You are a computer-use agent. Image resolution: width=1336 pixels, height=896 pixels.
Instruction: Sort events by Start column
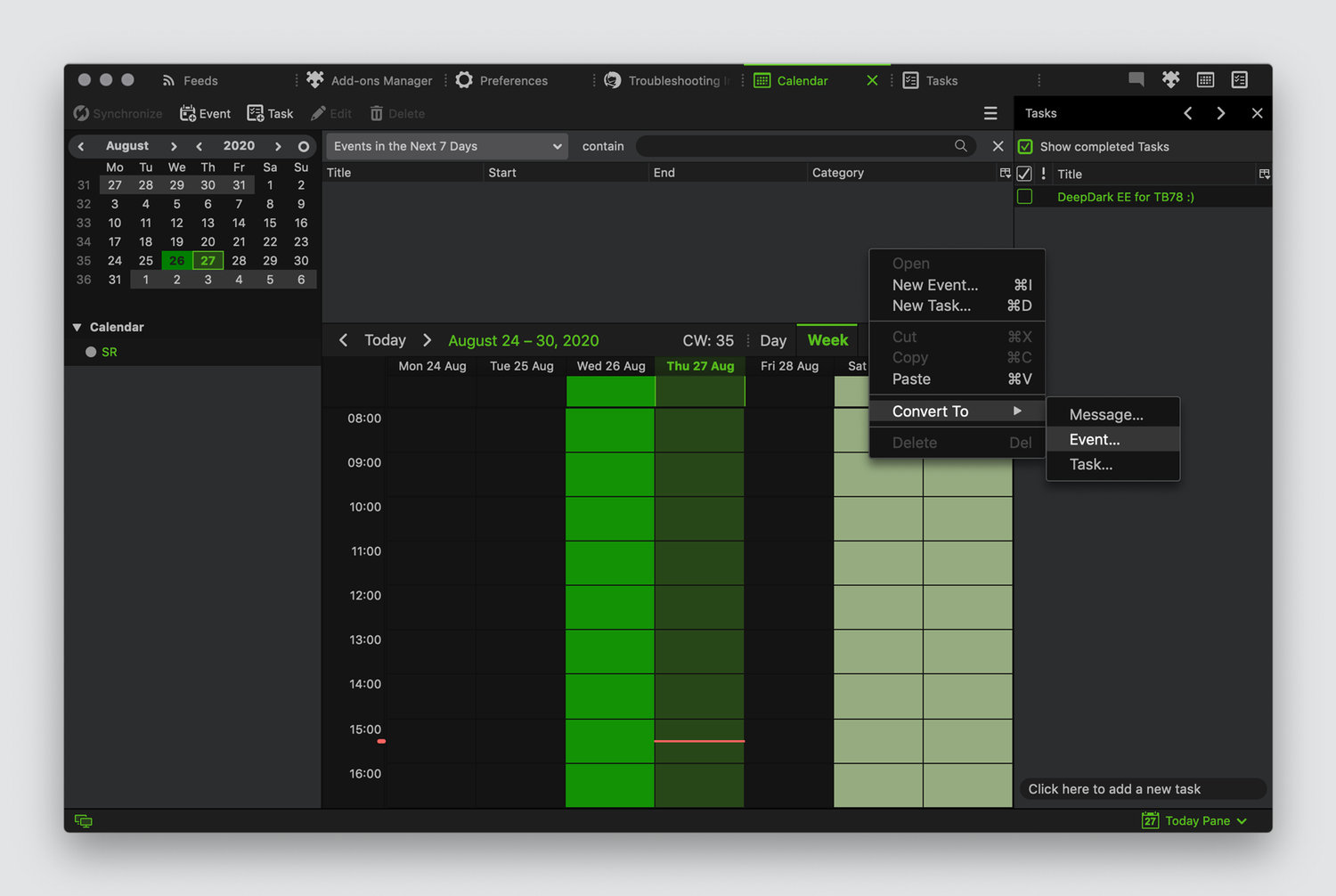[566, 173]
